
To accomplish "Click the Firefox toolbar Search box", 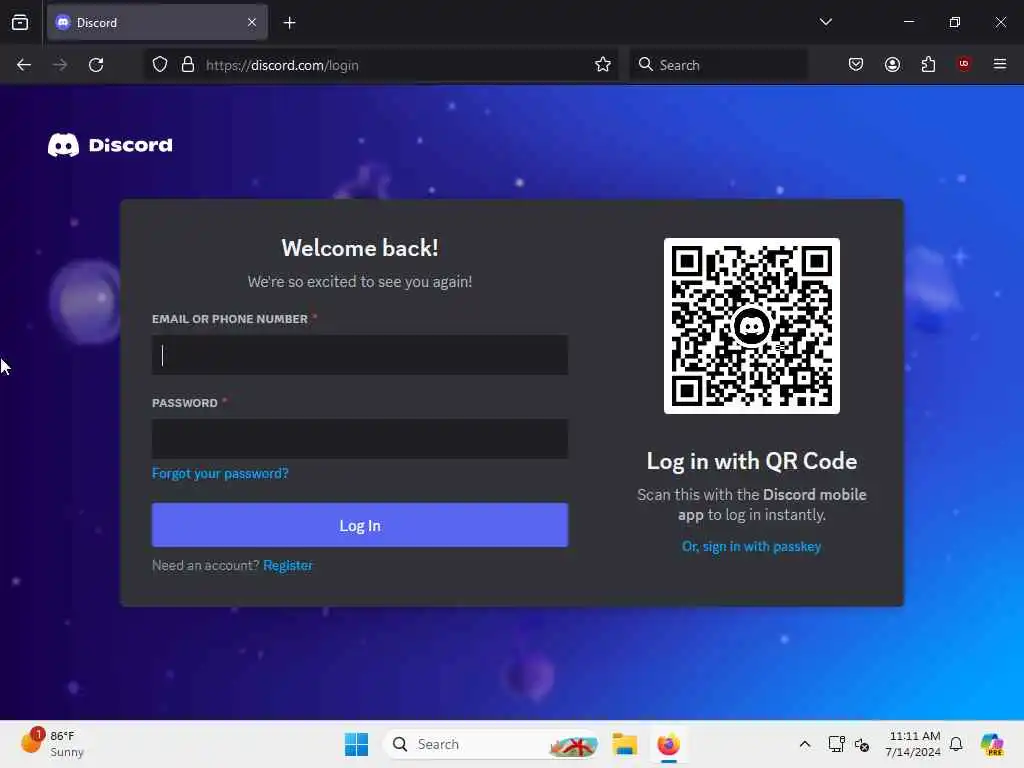I will pos(718,65).
